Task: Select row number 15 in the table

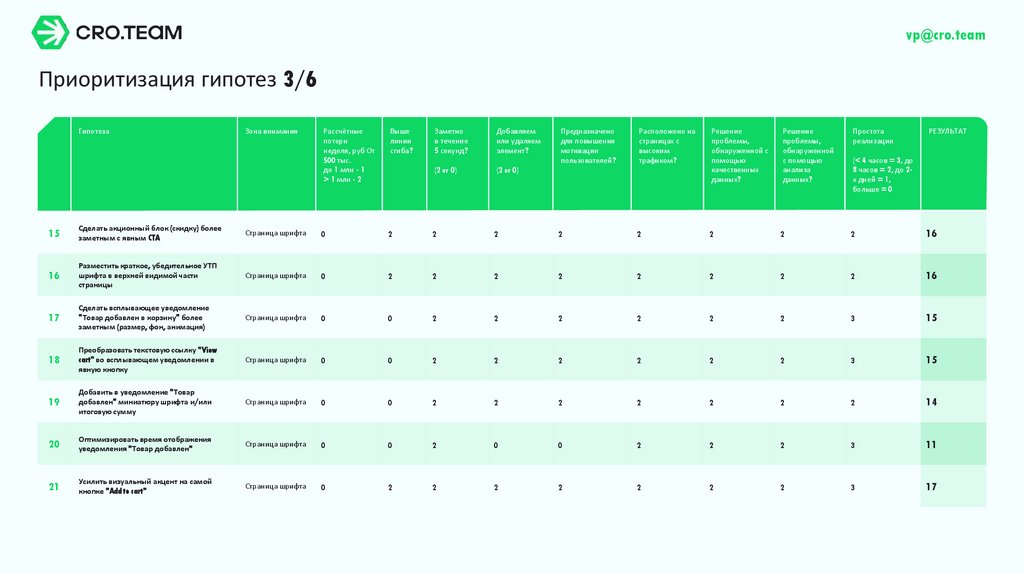Action: [x=54, y=233]
